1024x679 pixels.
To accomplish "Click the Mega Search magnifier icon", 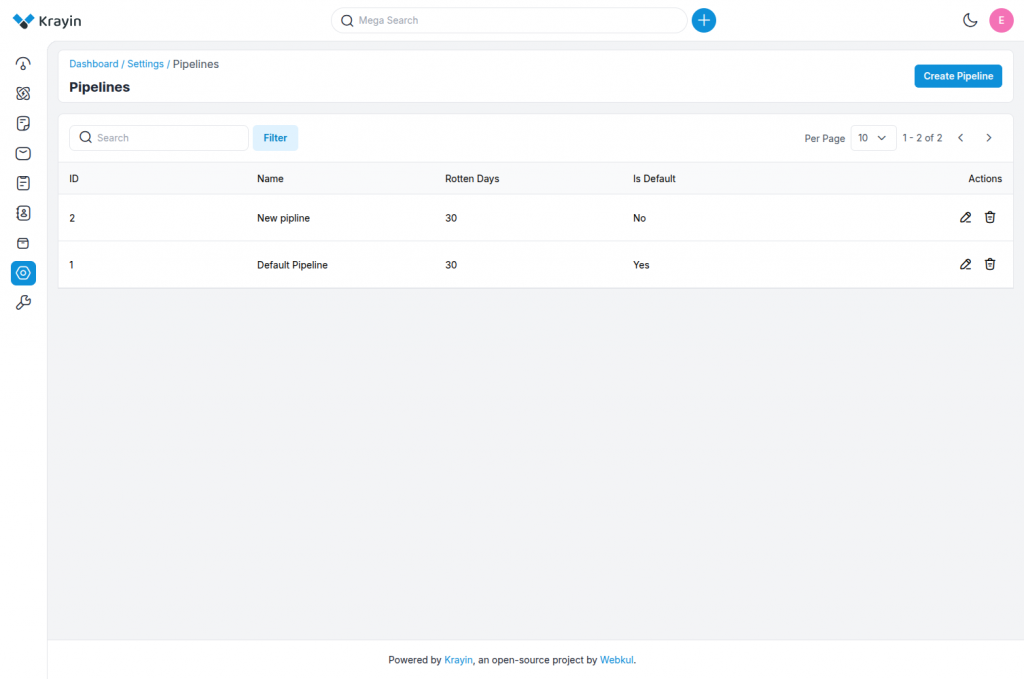I will (347, 21).
